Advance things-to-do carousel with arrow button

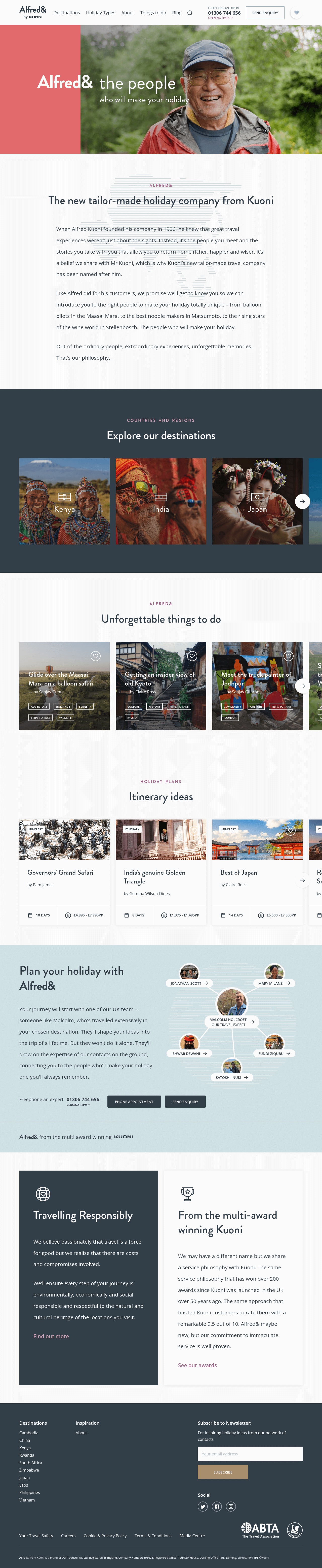303,686
